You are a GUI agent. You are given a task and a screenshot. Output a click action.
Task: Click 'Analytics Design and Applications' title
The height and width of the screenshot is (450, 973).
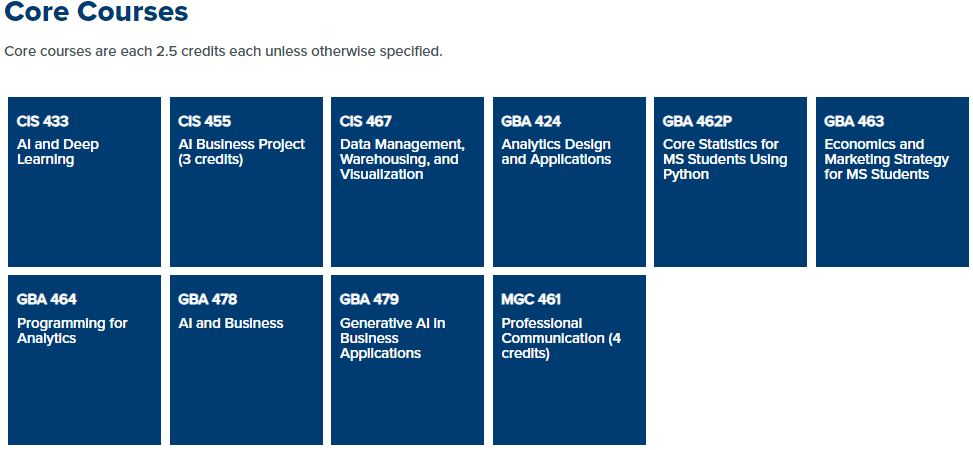click(556, 152)
